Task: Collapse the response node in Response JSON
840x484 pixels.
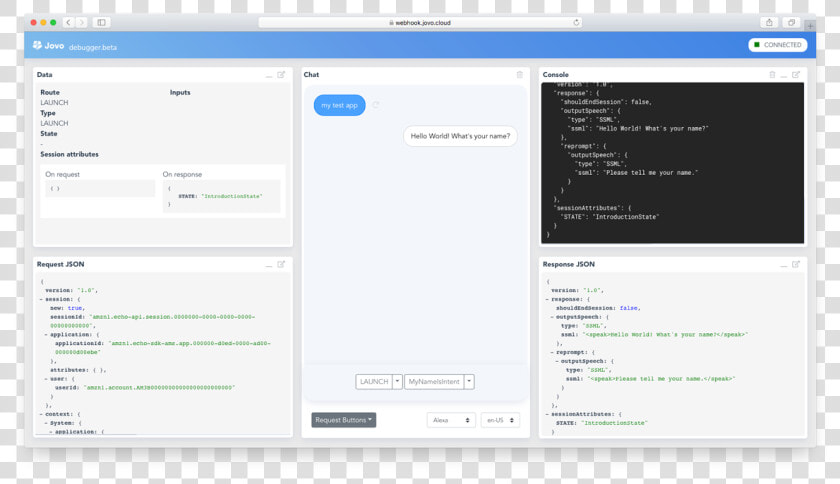Action: point(547,299)
